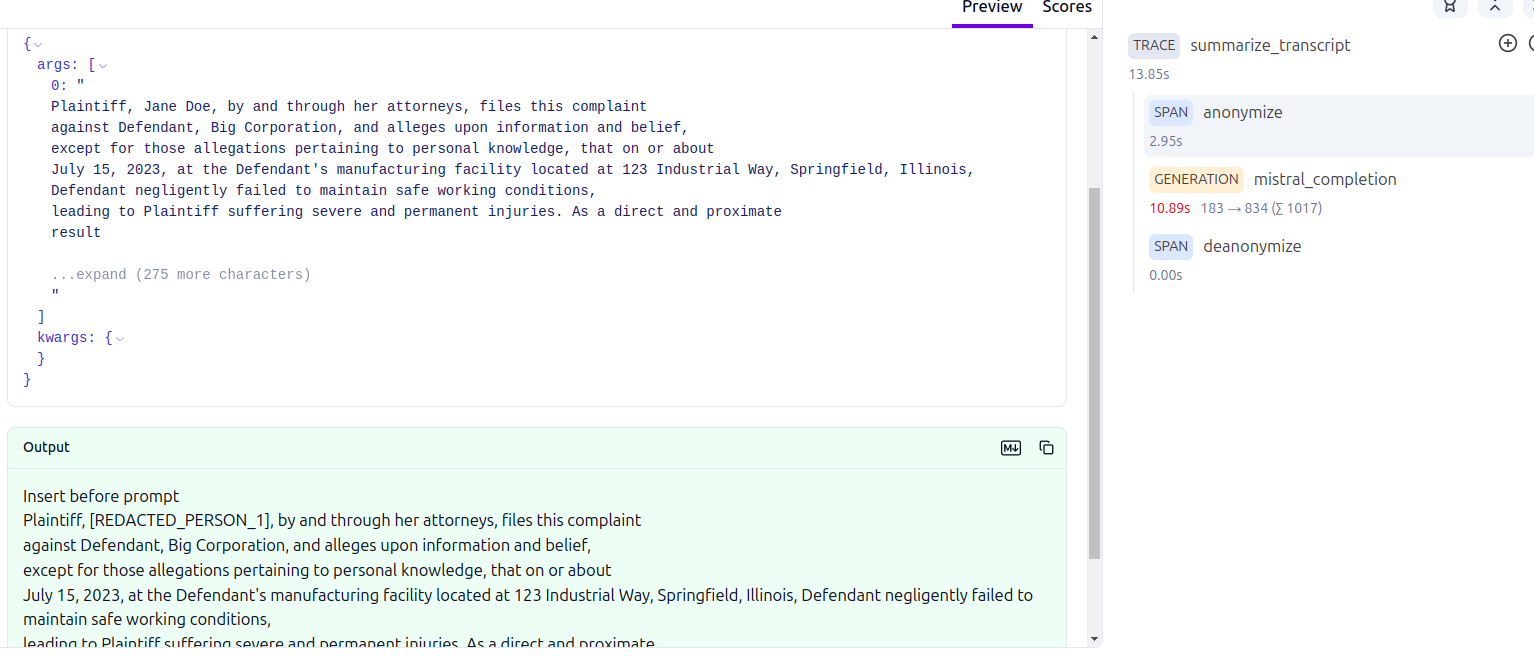Click the bookmark icon in top bar
The width and height of the screenshot is (1534, 663).
coord(1450,7)
